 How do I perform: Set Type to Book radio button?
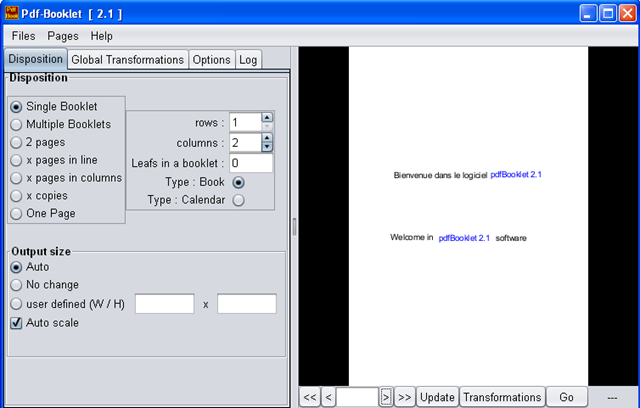pyautogui.click(x=238, y=182)
